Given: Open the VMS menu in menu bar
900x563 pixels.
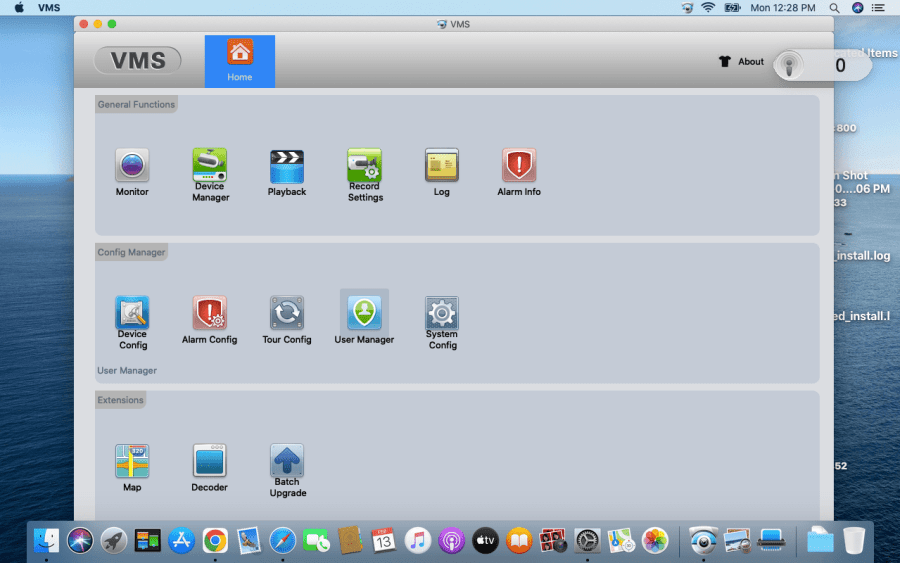Looking at the screenshot, I should tap(49, 8).
